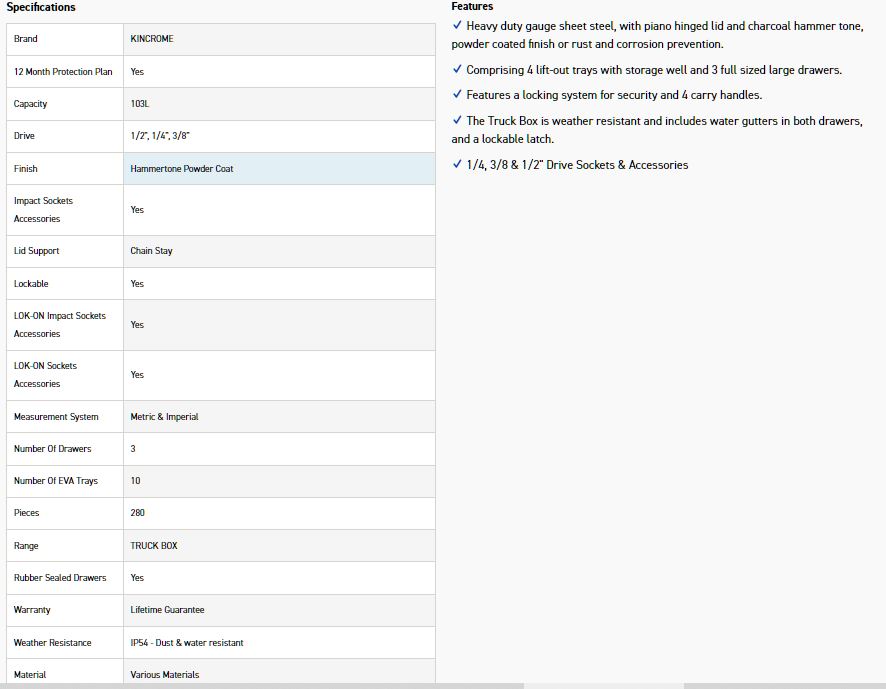Click the checkmark beside locking system feature
The width and height of the screenshot is (886, 689).
pyautogui.click(x=457, y=95)
